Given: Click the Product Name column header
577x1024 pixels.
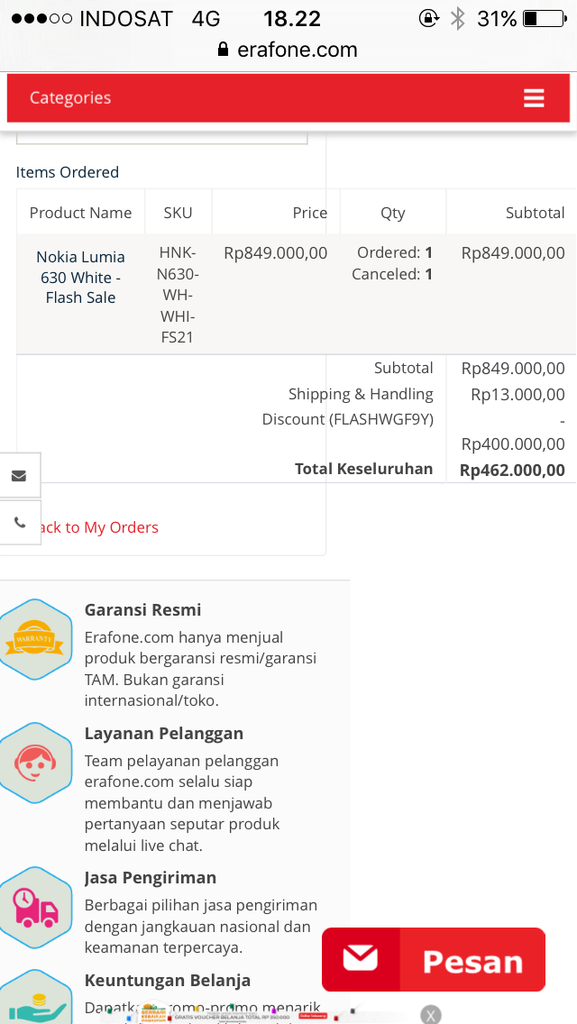Looking at the screenshot, I should [80, 213].
